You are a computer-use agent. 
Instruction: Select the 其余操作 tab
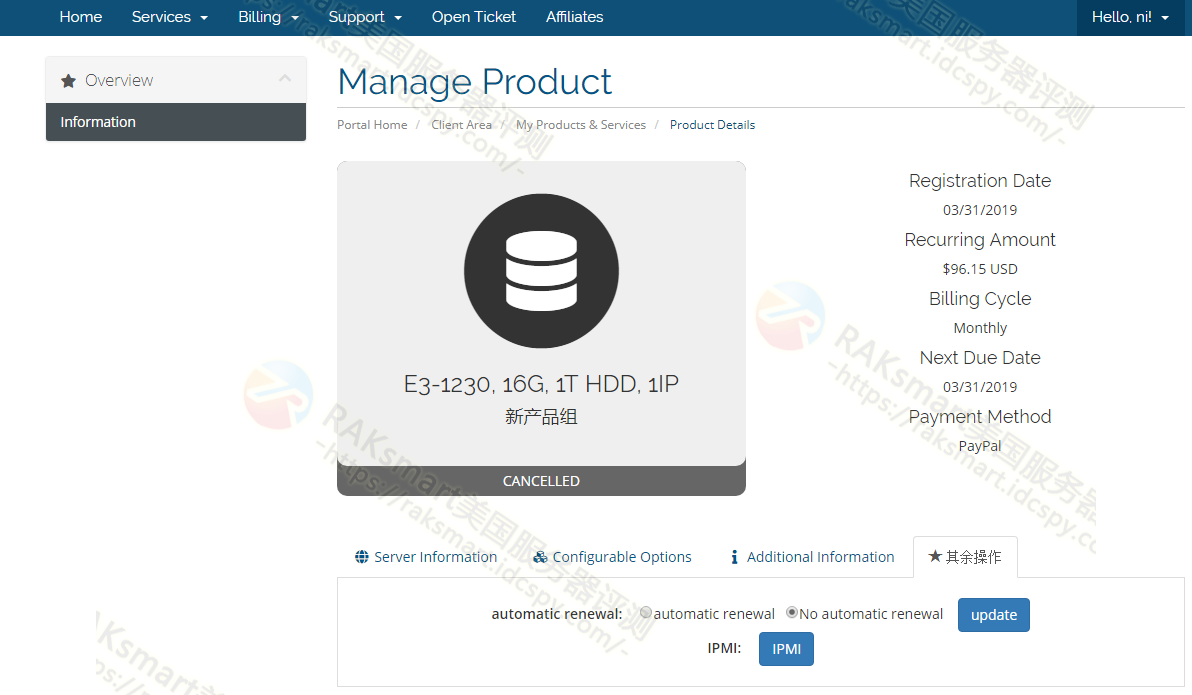pyautogui.click(x=965, y=557)
